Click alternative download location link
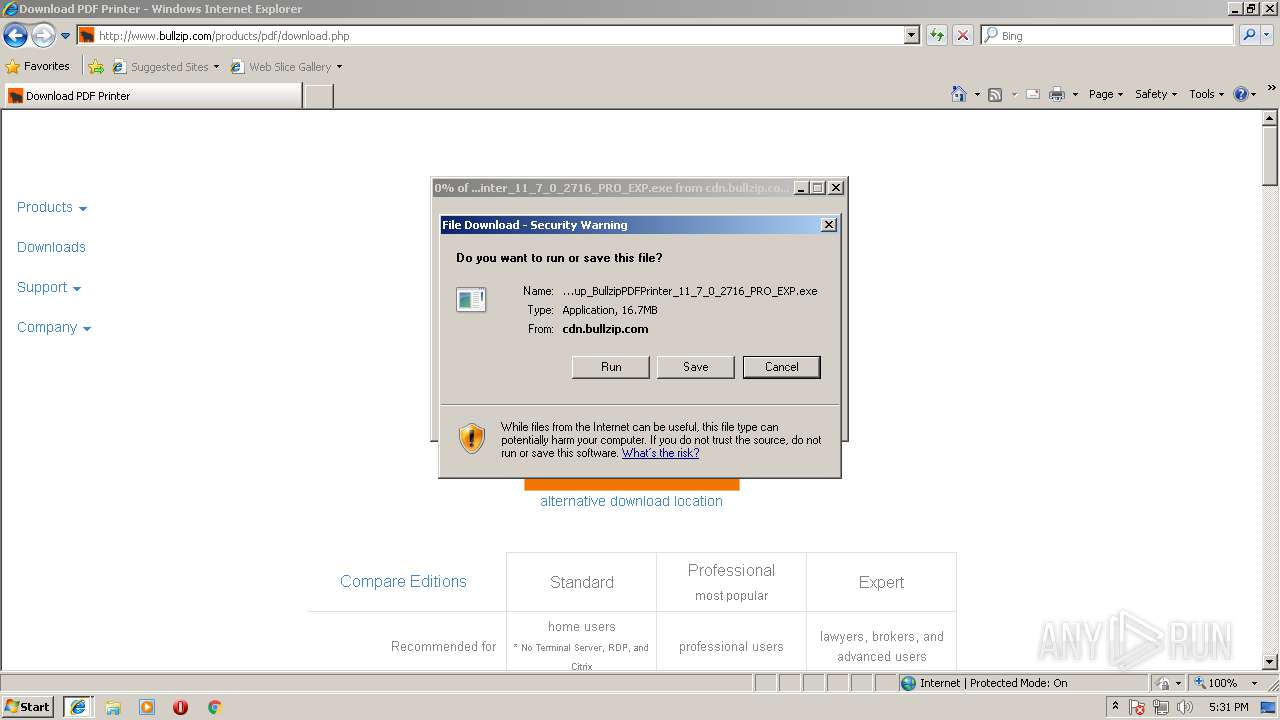 coord(631,501)
